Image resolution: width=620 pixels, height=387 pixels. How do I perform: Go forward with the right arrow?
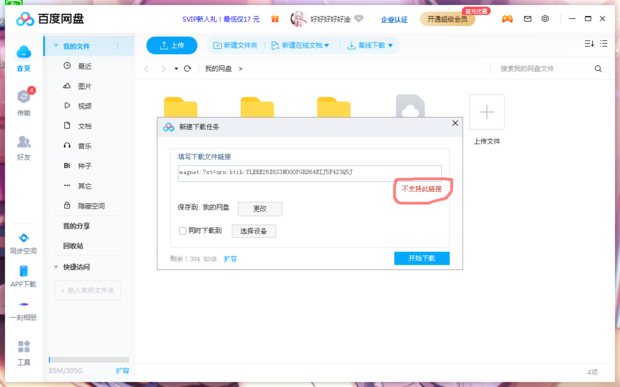click(163, 69)
